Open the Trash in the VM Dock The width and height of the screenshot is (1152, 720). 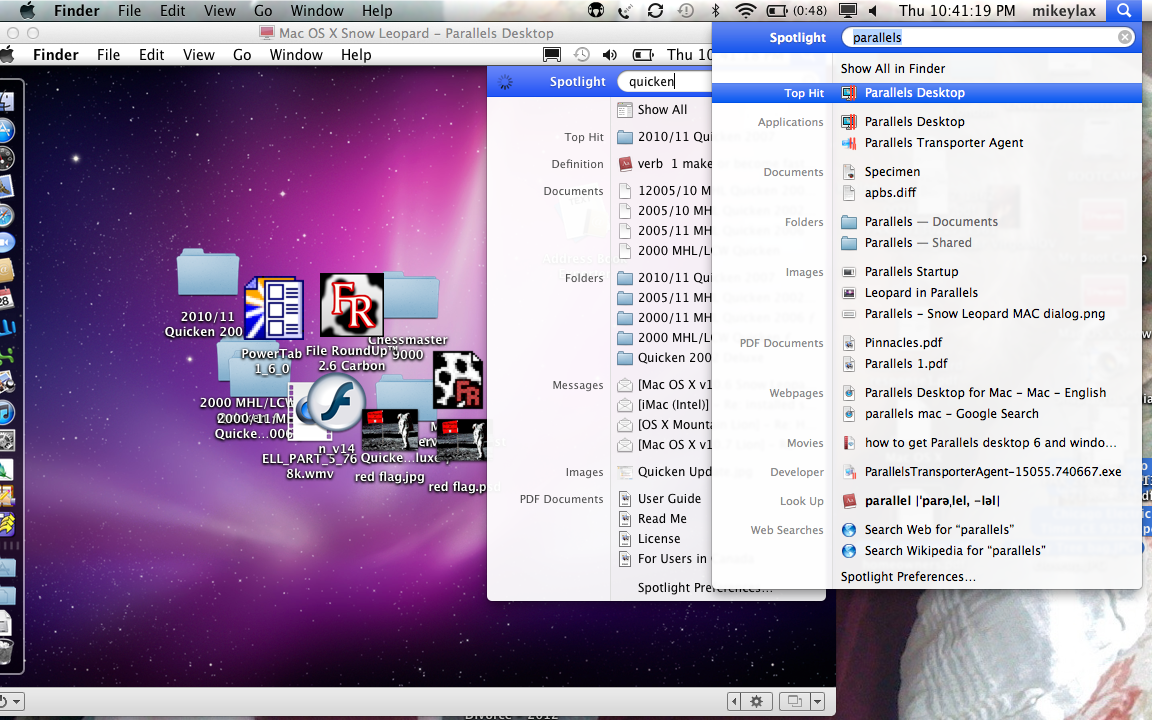(6, 651)
